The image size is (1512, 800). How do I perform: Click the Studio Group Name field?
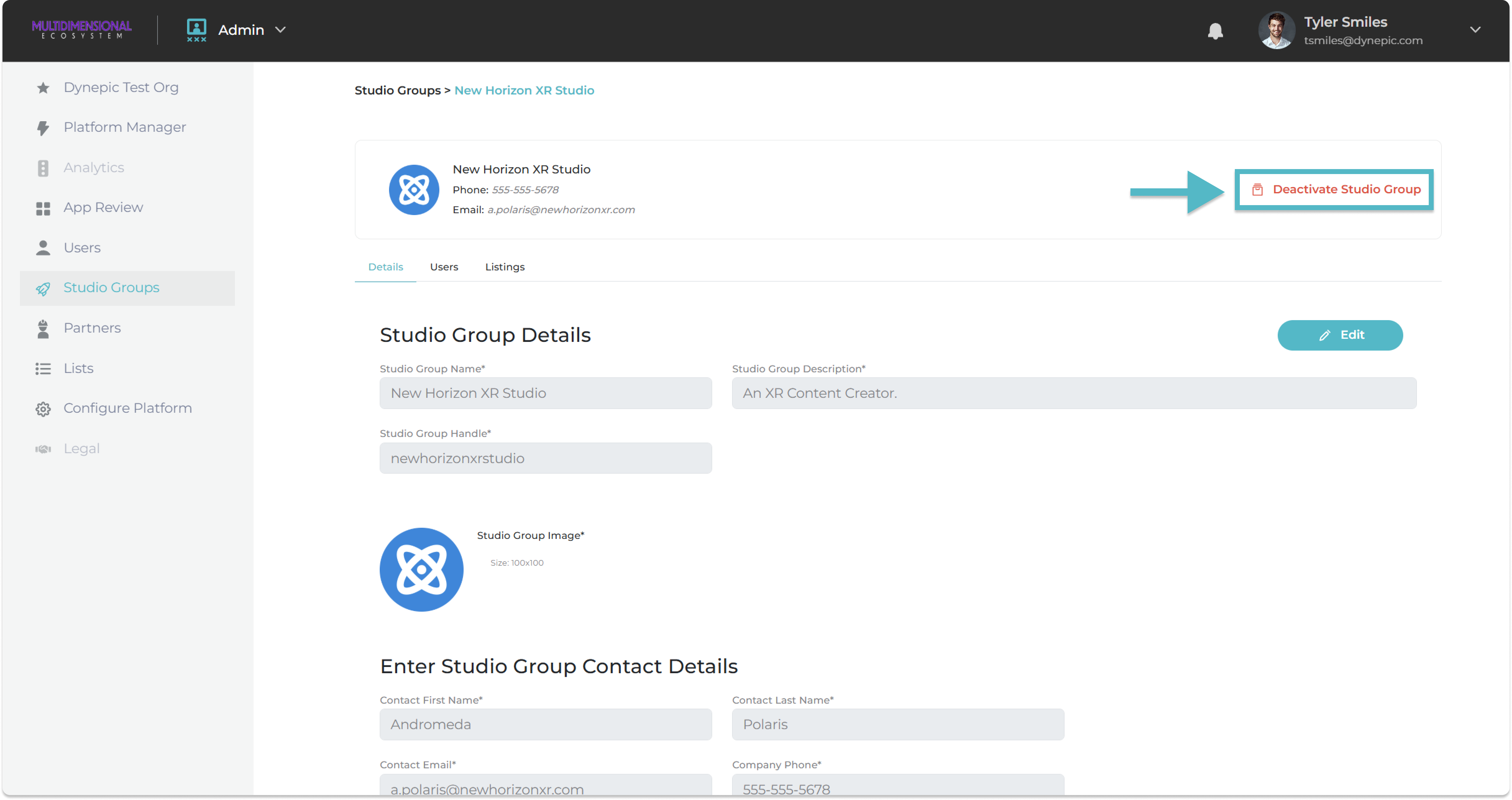pyautogui.click(x=545, y=393)
